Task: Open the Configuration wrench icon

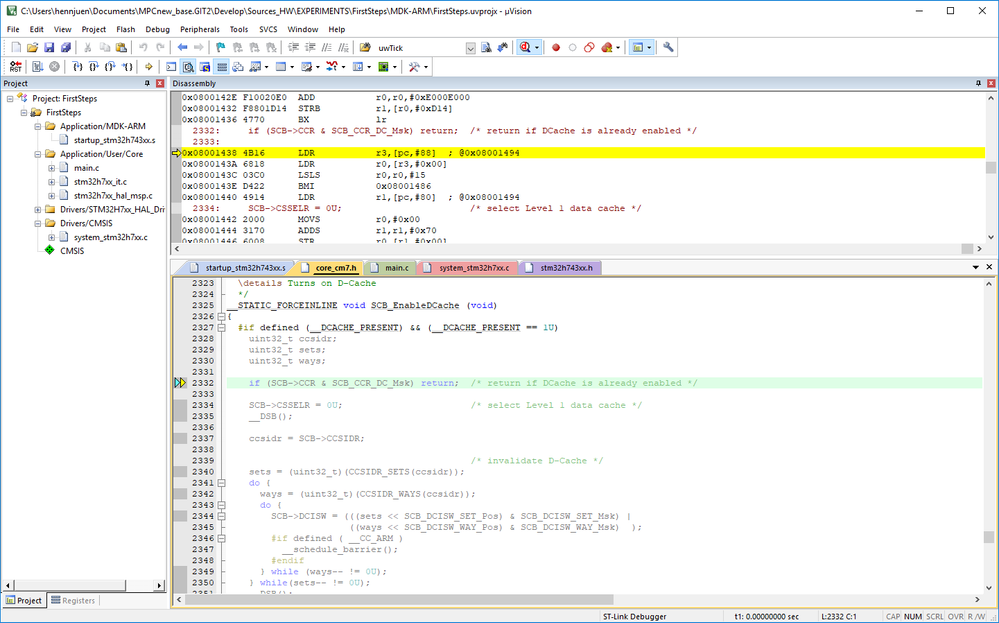Action: (668, 47)
